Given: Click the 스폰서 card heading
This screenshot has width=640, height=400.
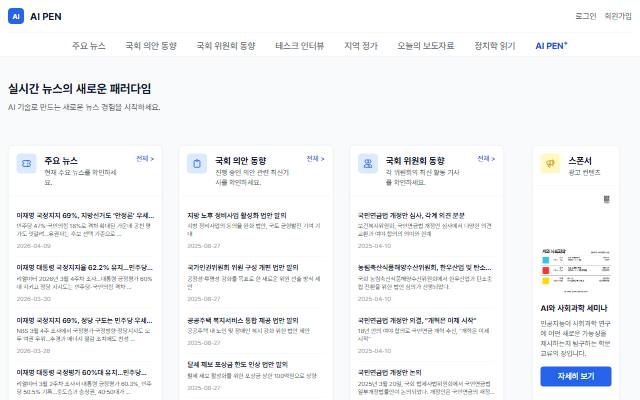Looking at the screenshot, I should tap(580, 160).
